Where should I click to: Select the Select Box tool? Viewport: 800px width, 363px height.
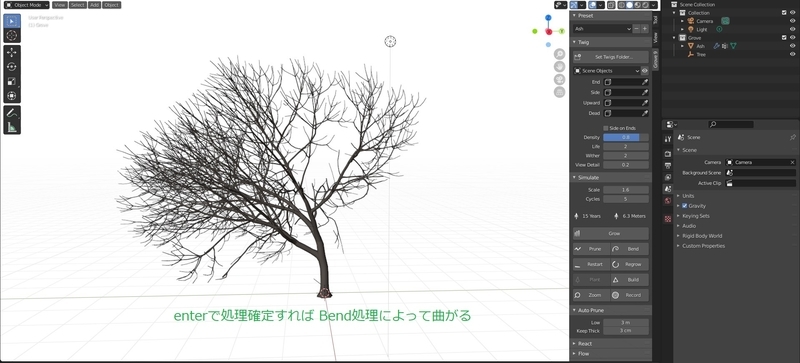point(12,21)
